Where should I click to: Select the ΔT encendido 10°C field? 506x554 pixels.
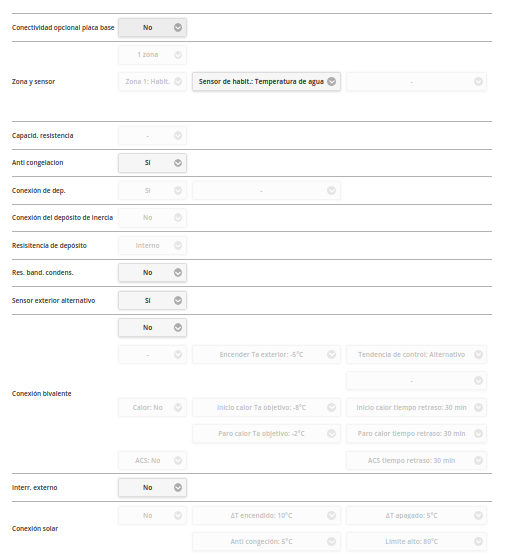coord(266,515)
